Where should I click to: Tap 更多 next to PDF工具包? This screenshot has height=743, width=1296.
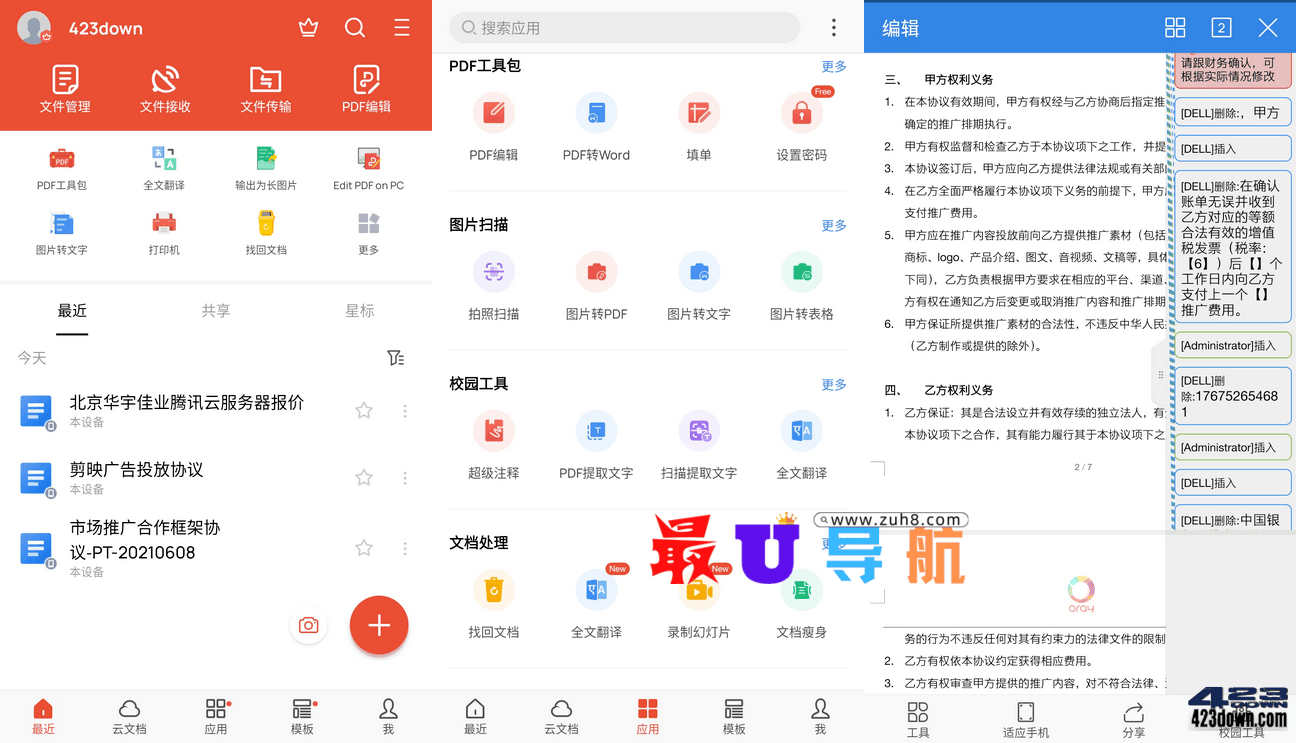point(834,66)
